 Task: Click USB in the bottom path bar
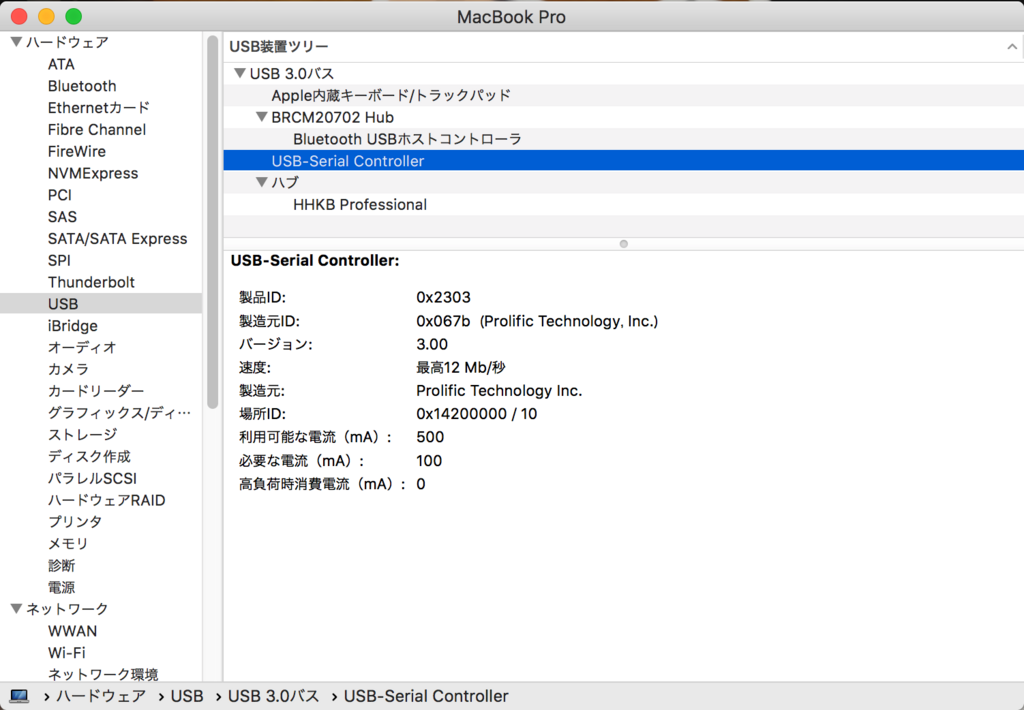[x=187, y=696]
